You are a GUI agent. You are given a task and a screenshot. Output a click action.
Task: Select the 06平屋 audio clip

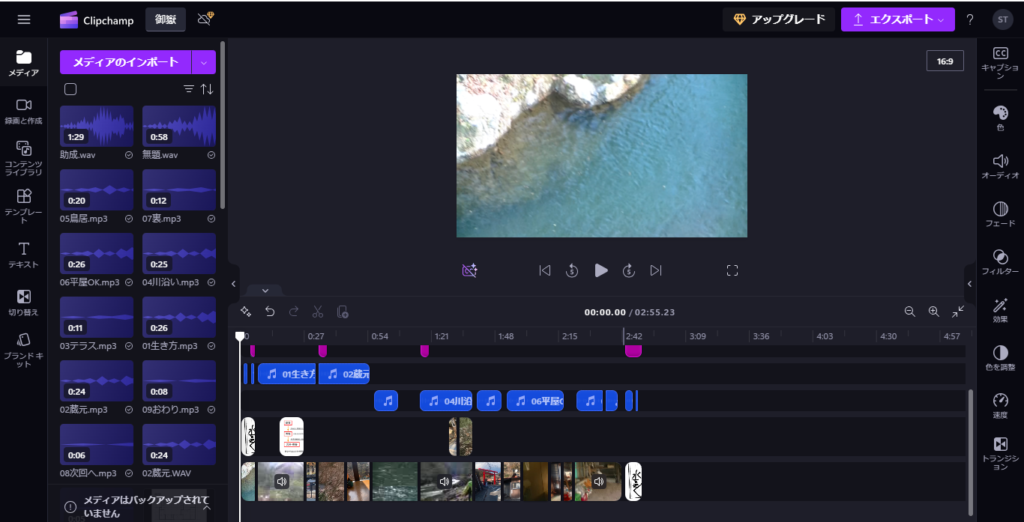[536, 400]
